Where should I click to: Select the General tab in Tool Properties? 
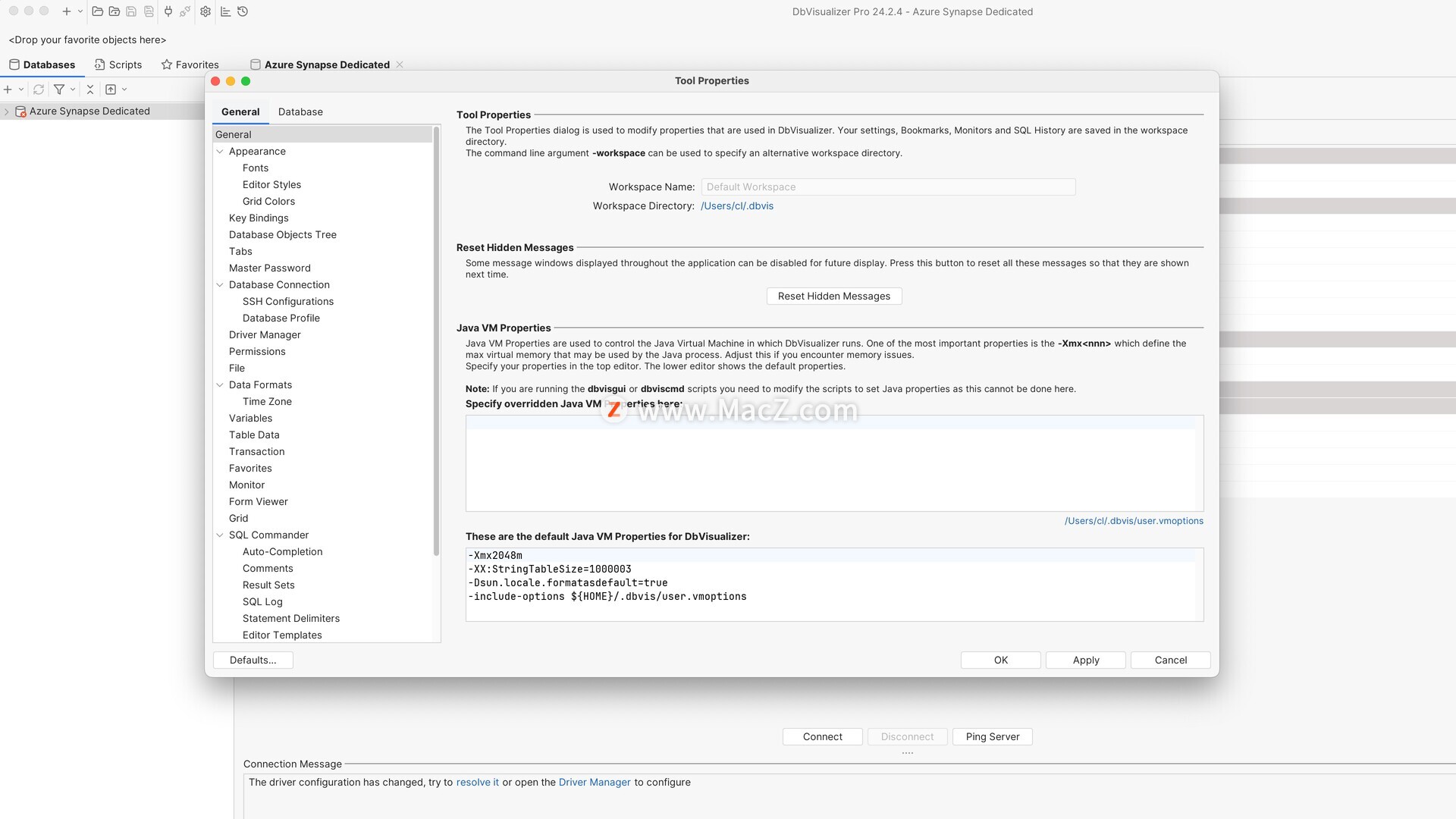tap(240, 111)
